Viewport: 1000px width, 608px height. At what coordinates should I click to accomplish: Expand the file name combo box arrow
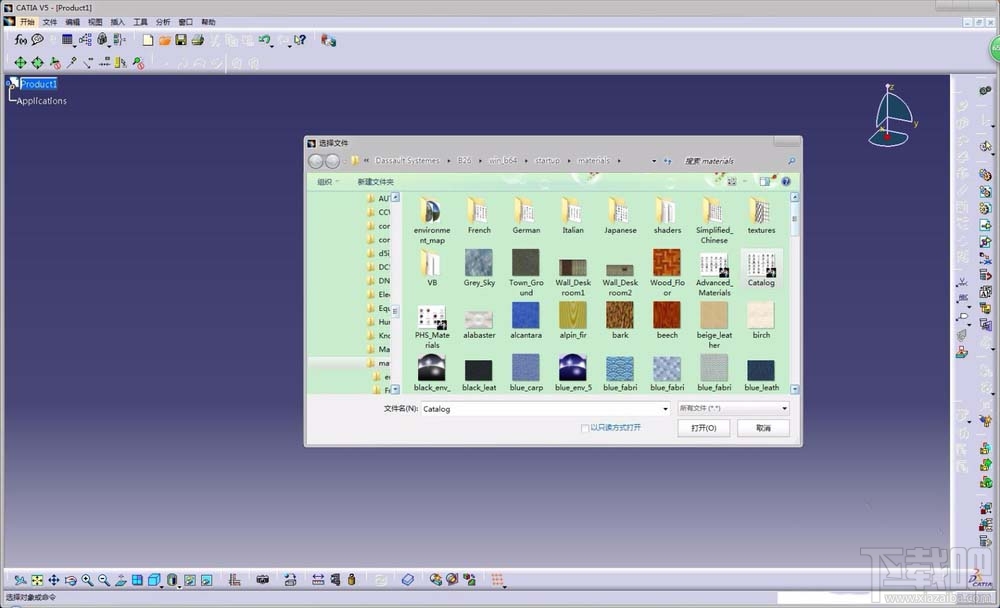point(665,408)
